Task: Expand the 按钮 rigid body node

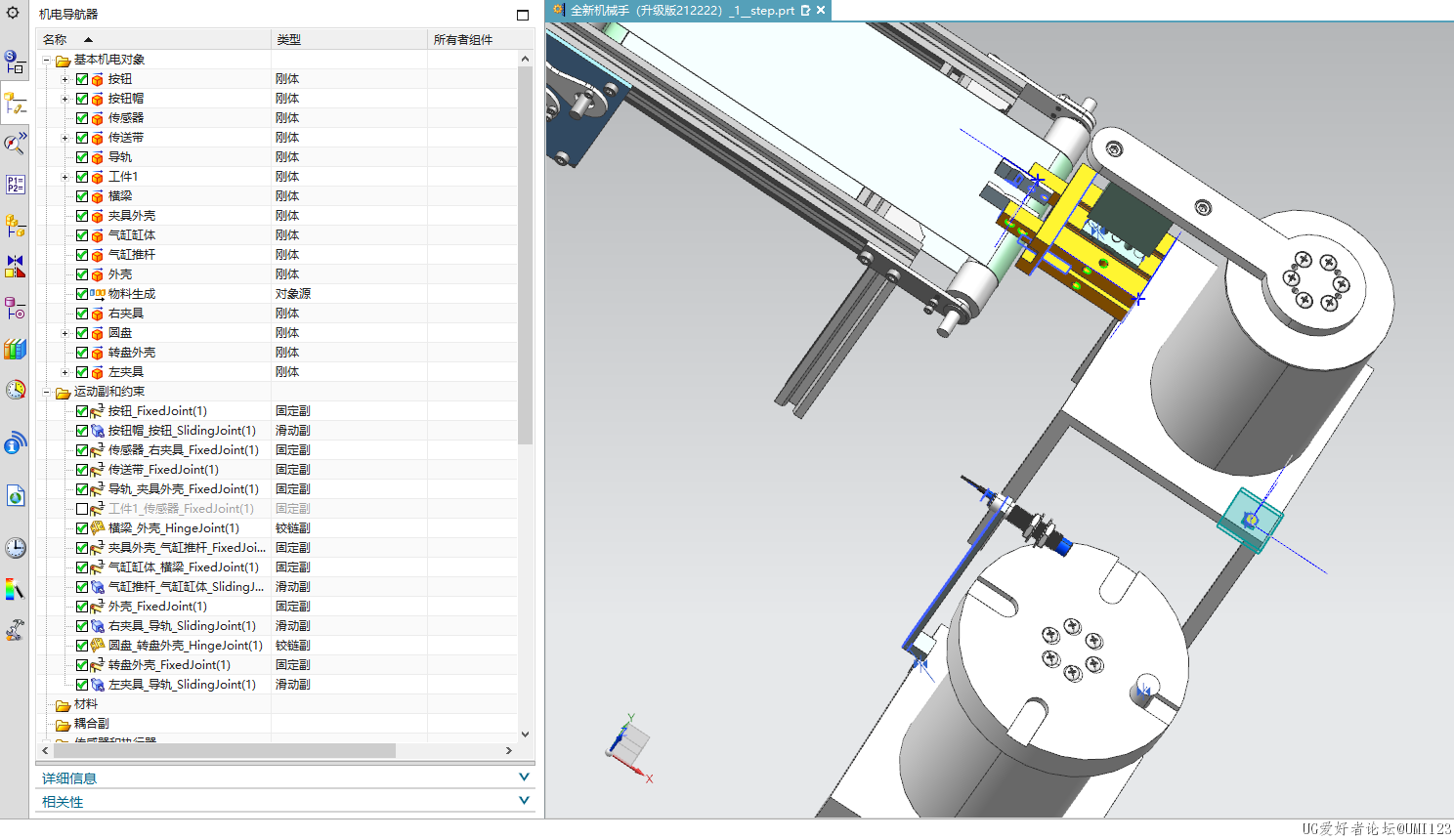Action: [x=65, y=79]
